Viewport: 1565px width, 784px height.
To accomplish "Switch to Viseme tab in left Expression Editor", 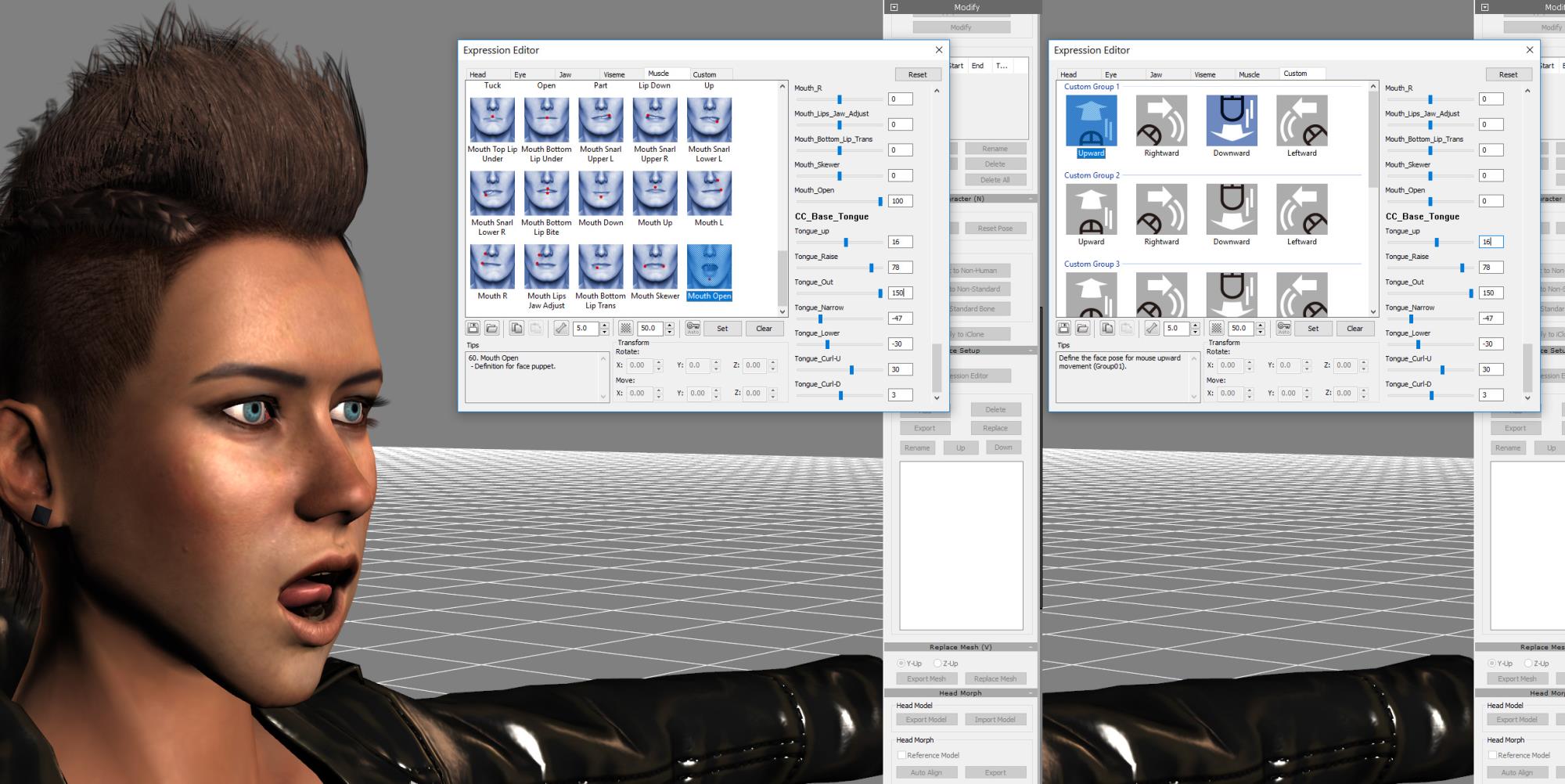I will coord(614,75).
